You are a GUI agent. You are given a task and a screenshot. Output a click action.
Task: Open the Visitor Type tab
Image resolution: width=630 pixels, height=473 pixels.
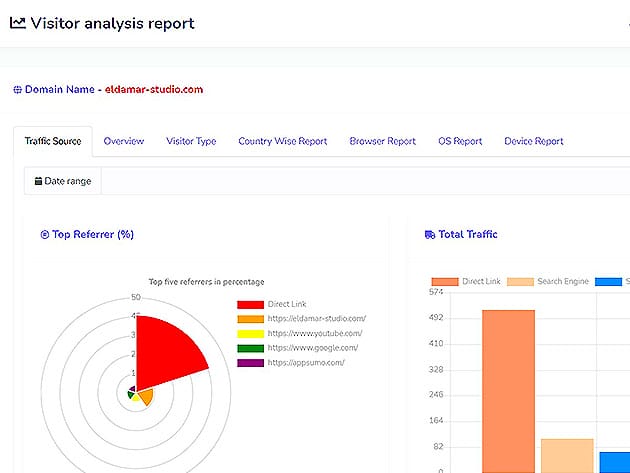pyautogui.click(x=191, y=142)
